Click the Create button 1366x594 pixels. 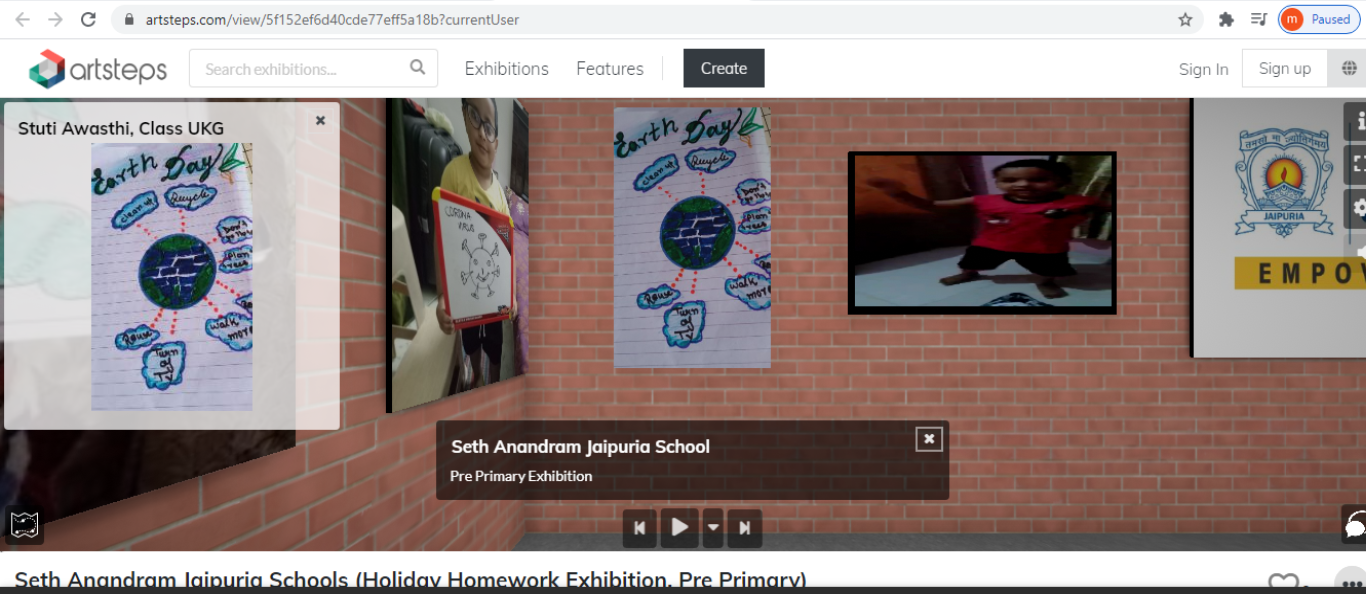click(x=724, y=68)
